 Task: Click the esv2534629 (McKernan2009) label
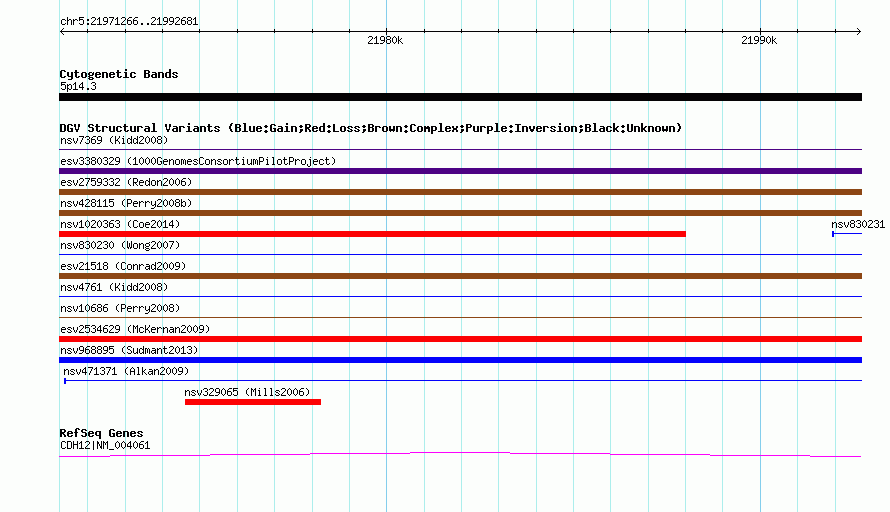135,329
